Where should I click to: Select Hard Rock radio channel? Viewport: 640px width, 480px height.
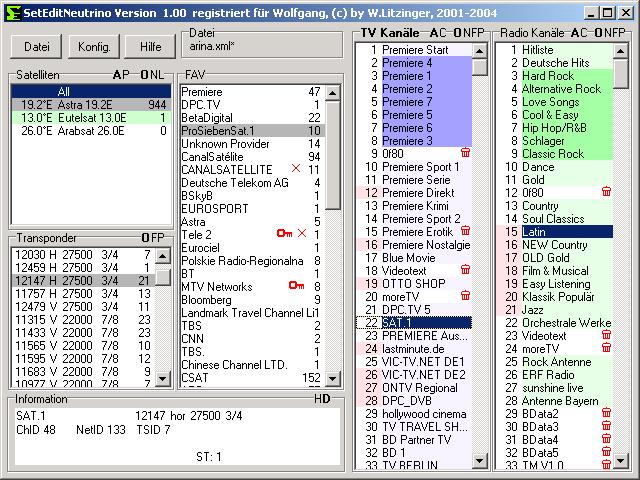(x=555, y=76)
